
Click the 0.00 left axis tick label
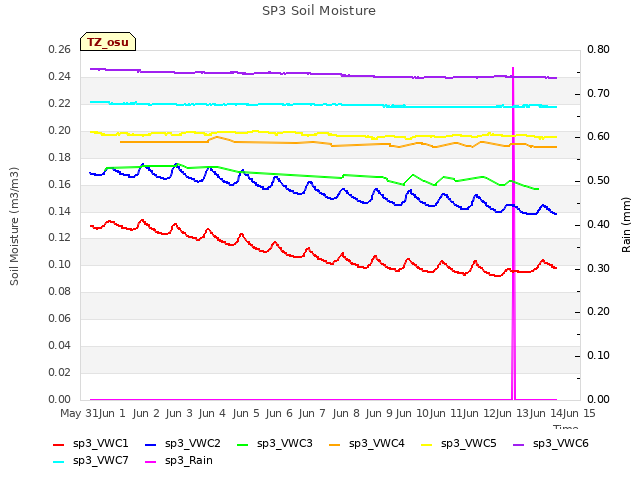tap(60, 399)
